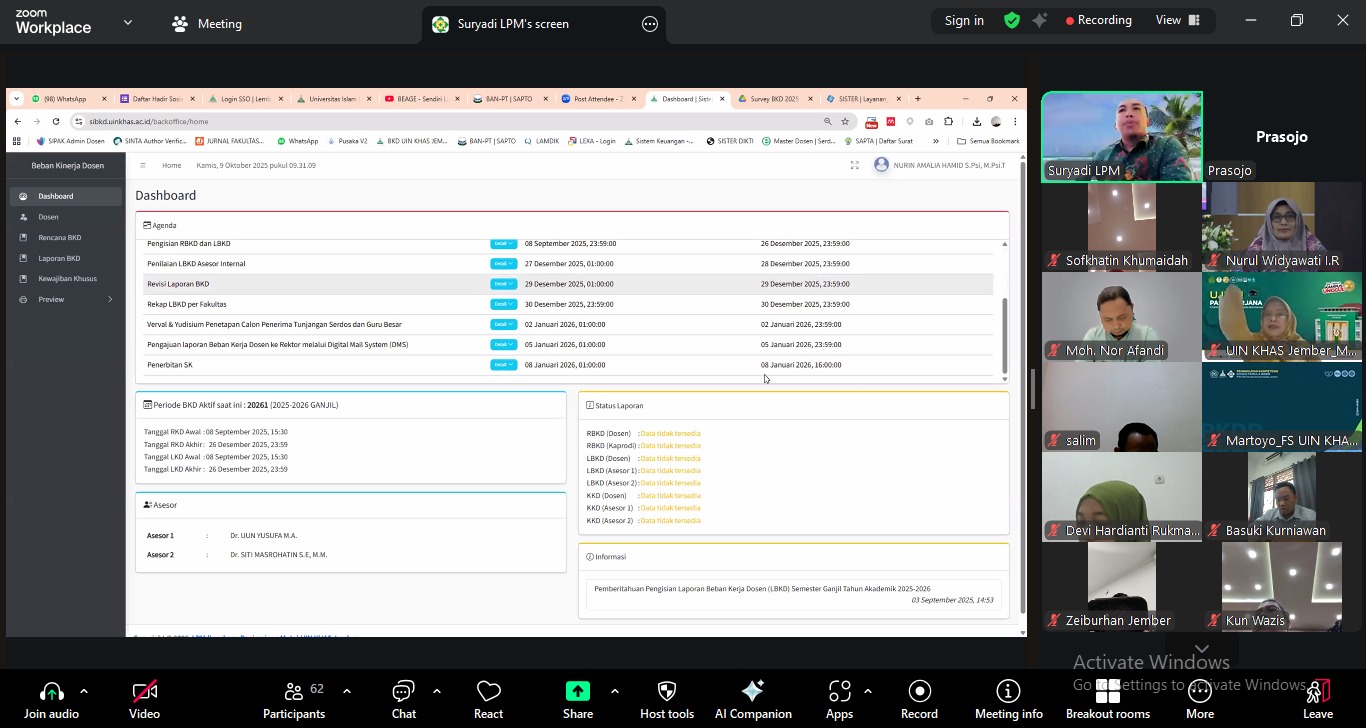
Task: Open the Participants panel icon
Action: (x=293, y=692)
